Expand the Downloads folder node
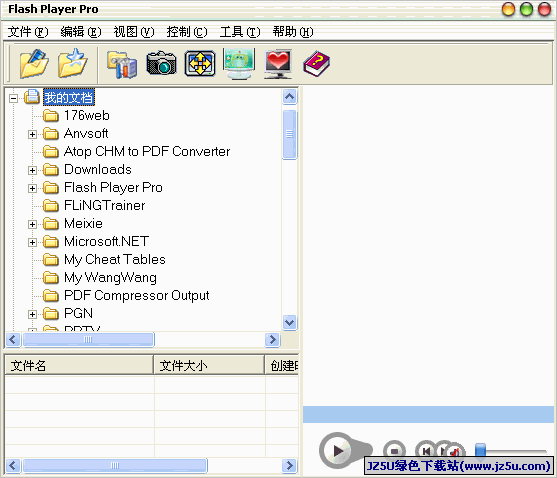Screen dimensions: 557x478 click(x=32, y=170)
